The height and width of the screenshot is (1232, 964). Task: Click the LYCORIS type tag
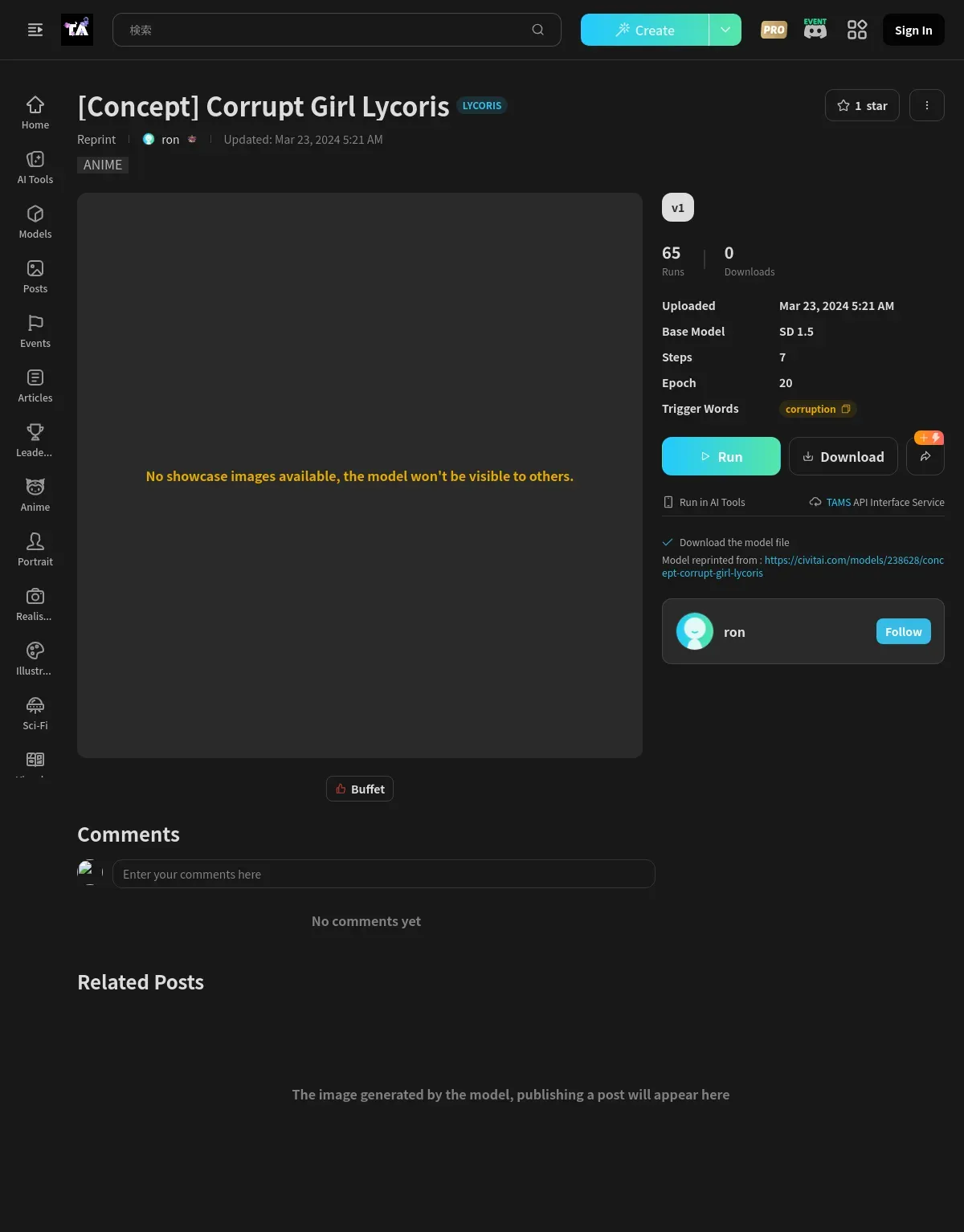[x=482, y=105]
